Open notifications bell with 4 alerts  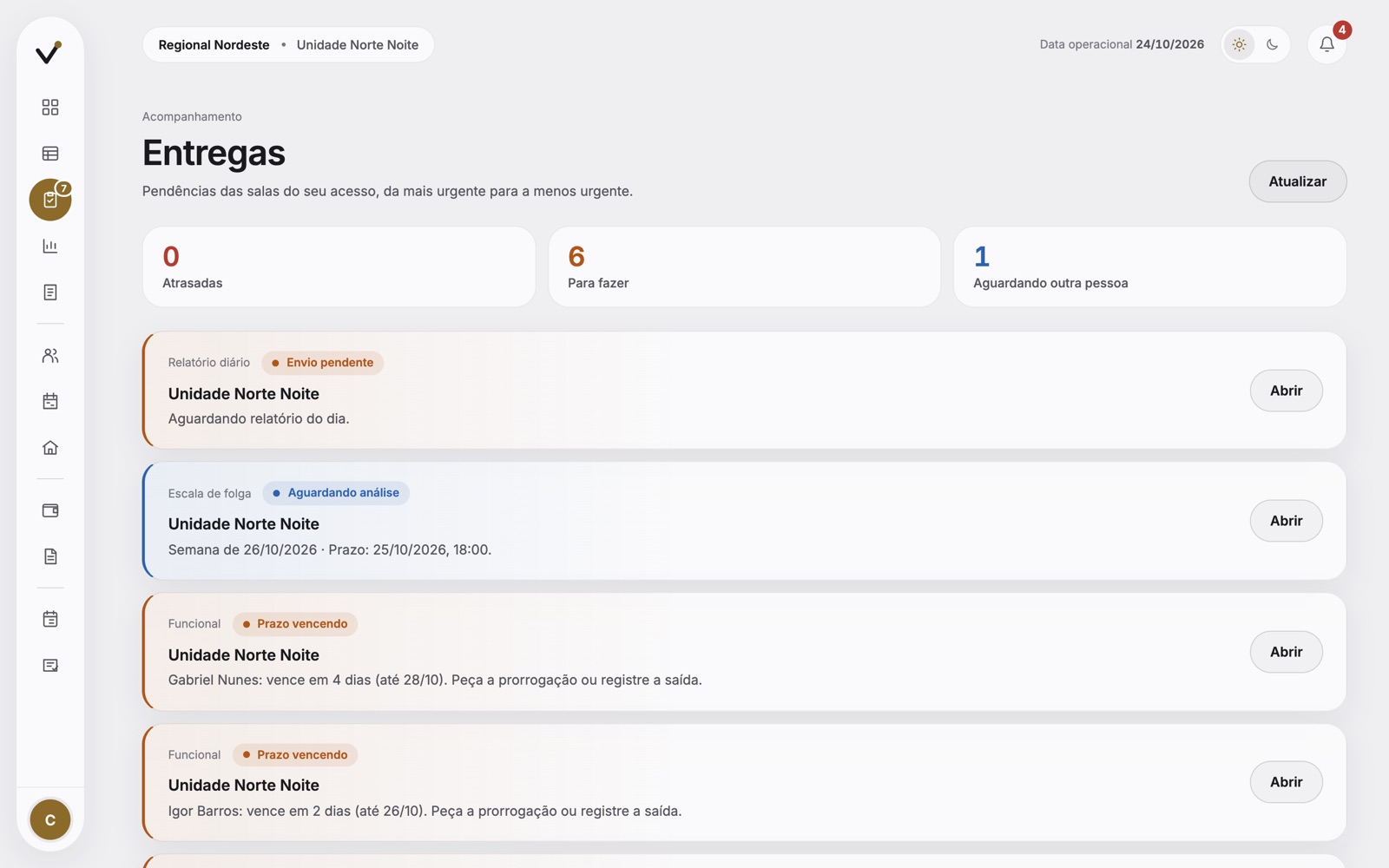pos(1326,44)
